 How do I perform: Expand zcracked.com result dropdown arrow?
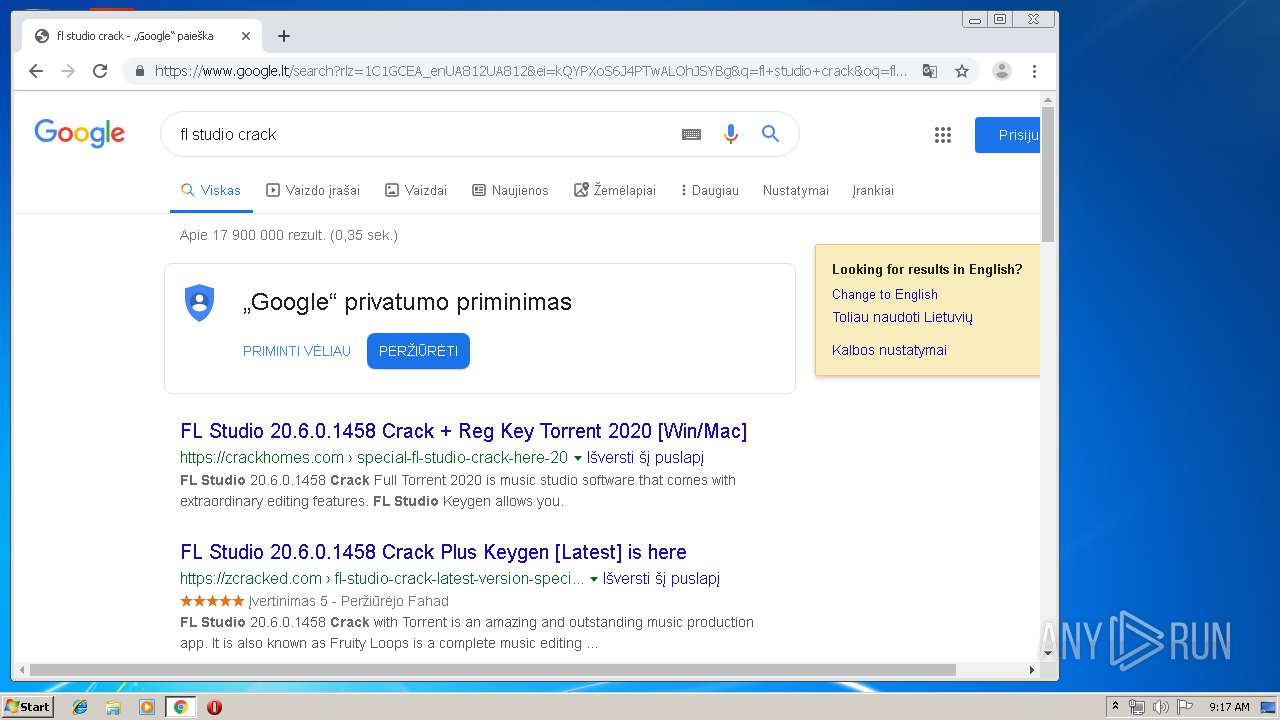pos(594,579)
